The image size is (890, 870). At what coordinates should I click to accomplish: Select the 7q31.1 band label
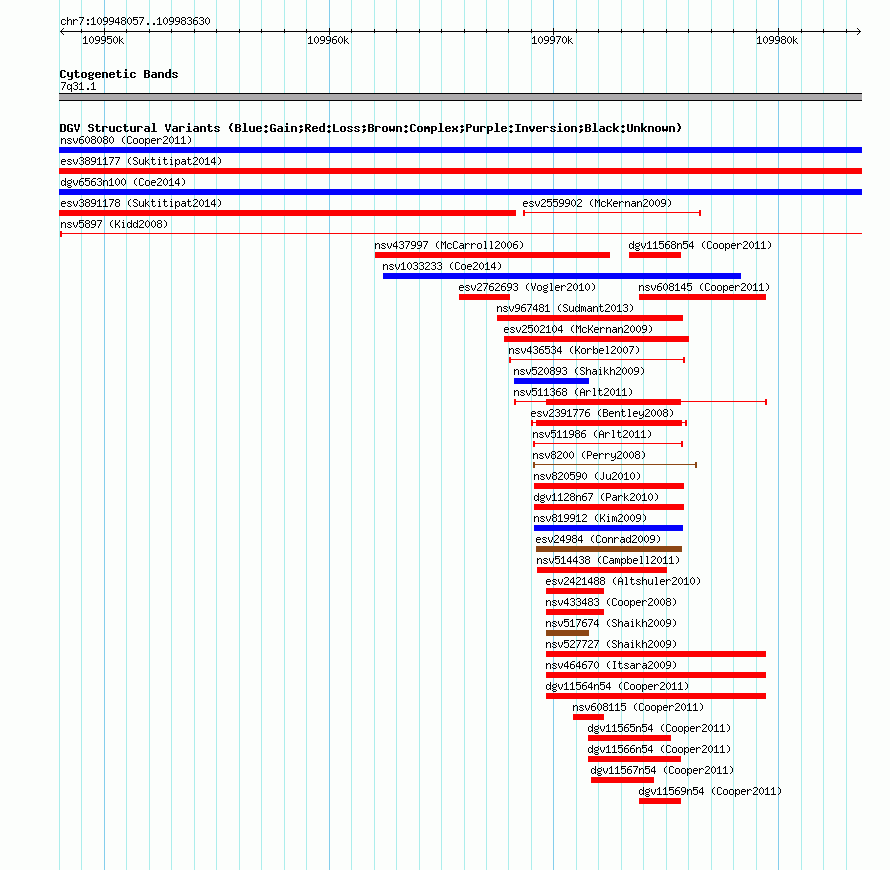(x=78, y=86)
